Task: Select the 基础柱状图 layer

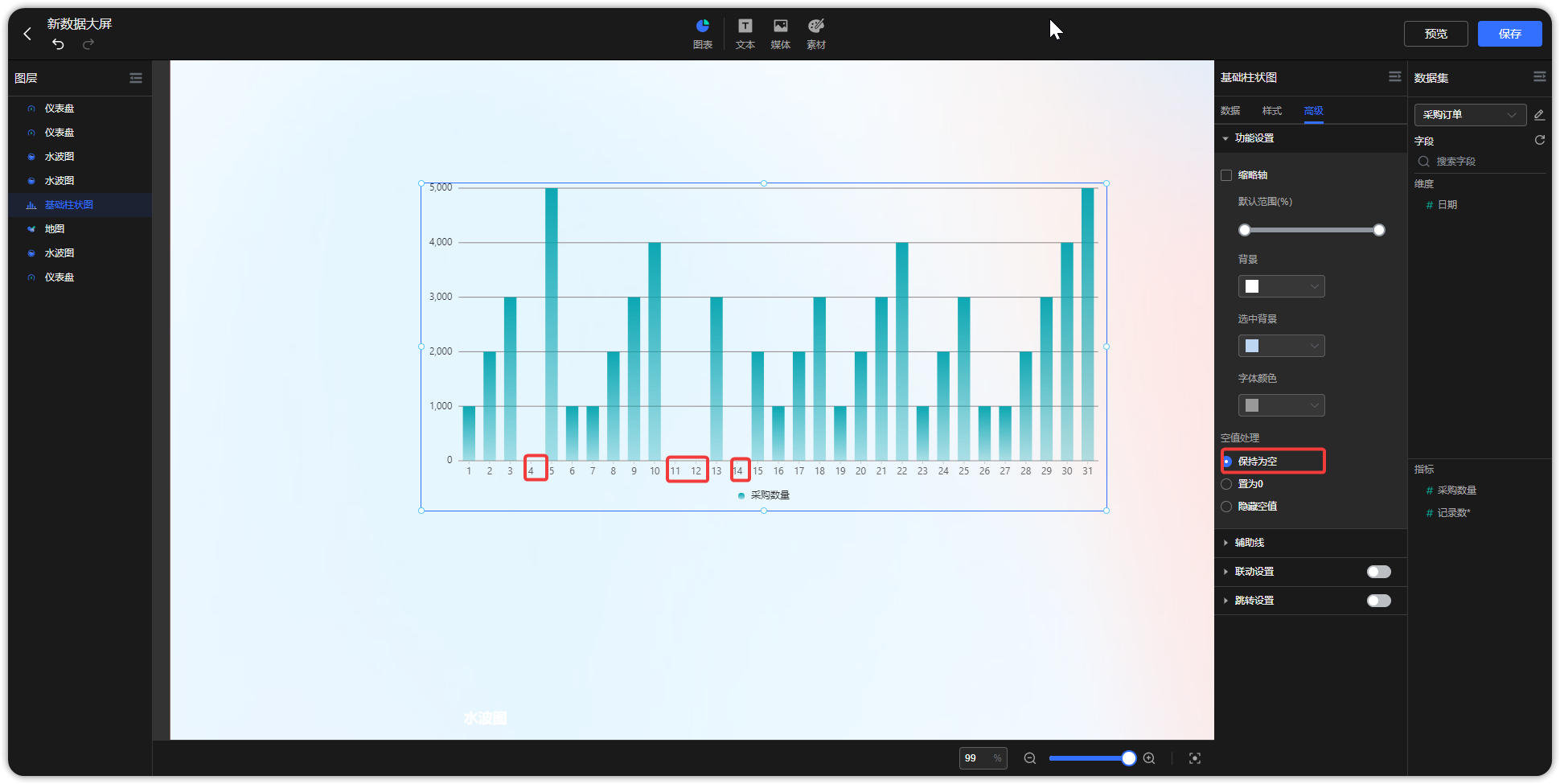Action: click(x=80, y=205)
